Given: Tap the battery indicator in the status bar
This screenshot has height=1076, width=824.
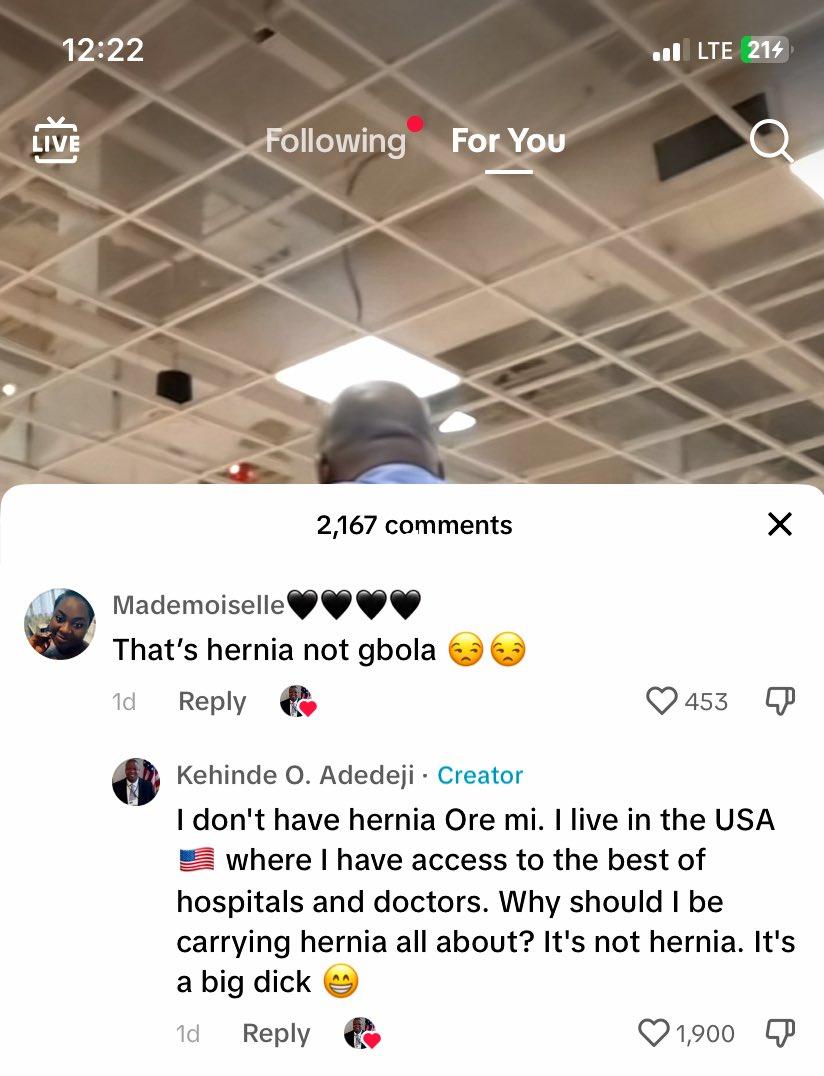Looking at the screenshot, I should pyautogui.click(x=764, y=50).
